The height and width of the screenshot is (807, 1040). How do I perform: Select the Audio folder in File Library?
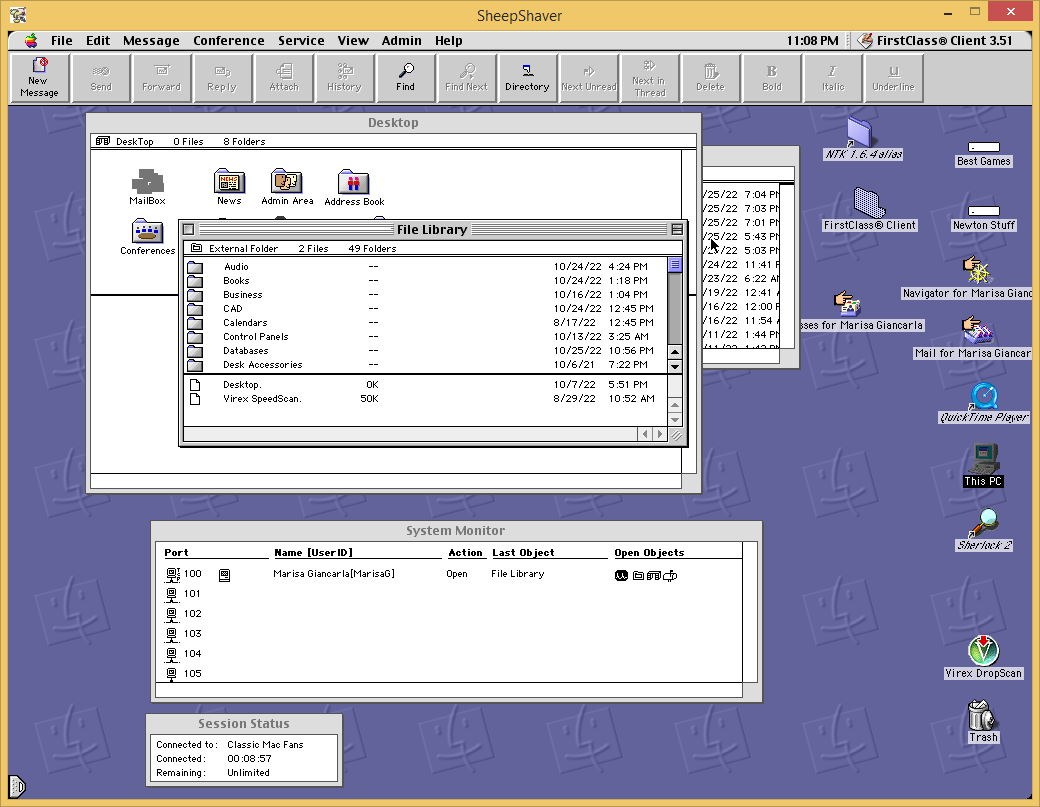(x=426, y=267)
